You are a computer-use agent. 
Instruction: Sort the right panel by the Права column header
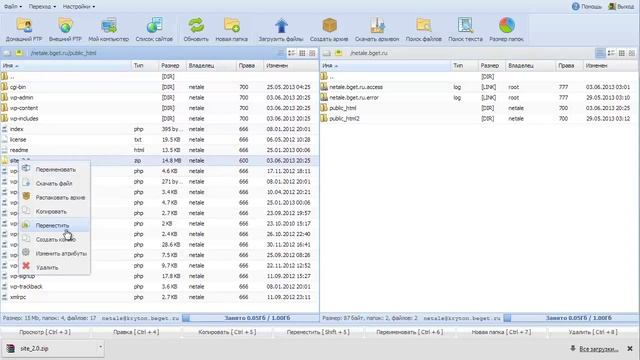(x=569, y=65)
